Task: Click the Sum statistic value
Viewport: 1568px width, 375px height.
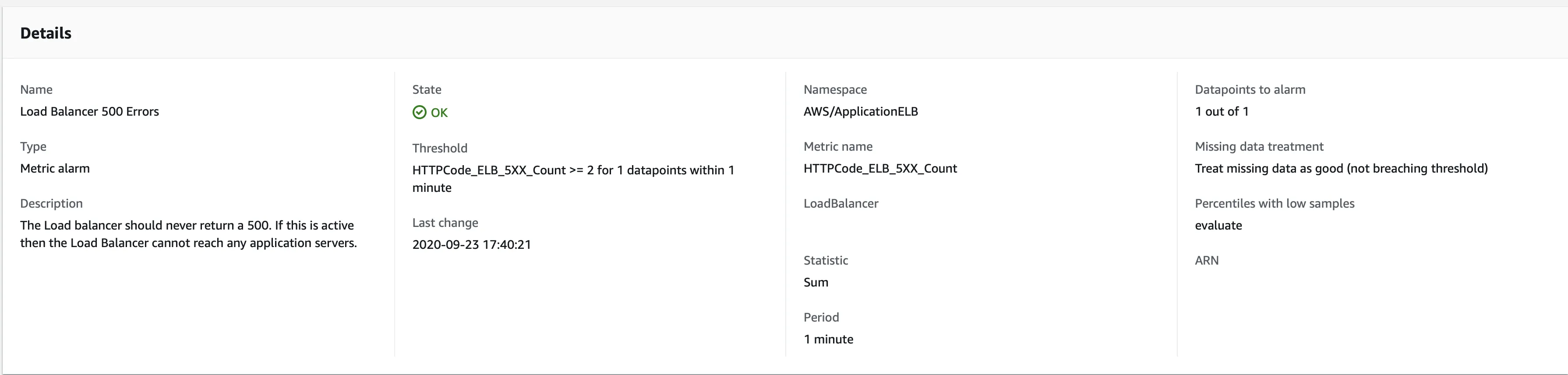Action: (x=816, y=283)
